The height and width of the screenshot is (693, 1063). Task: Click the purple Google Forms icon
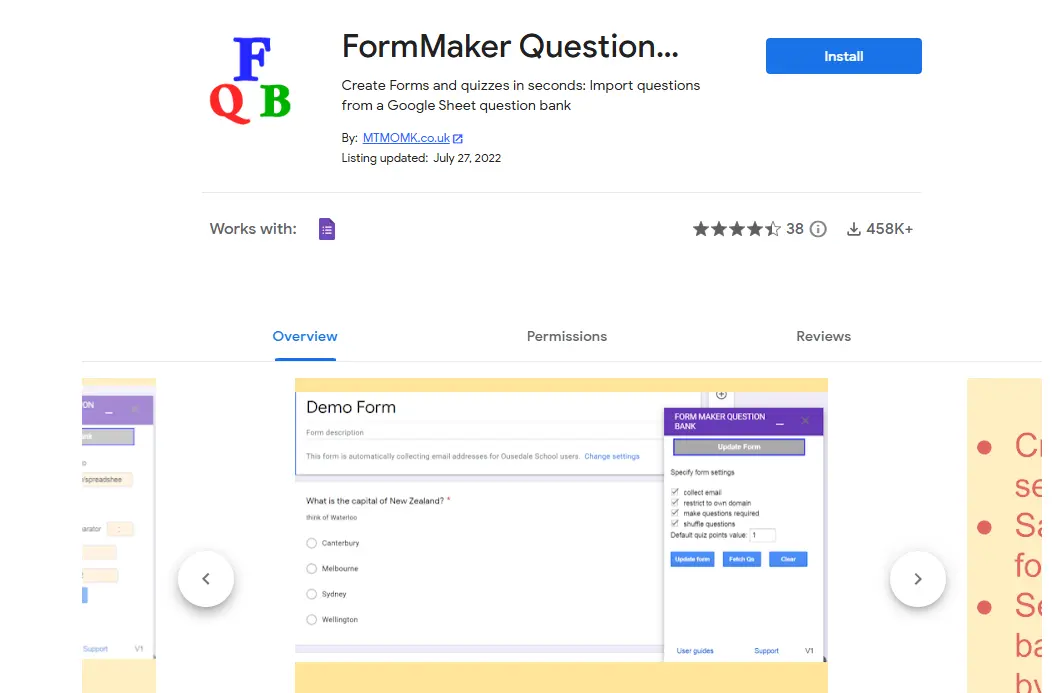[x=327, y=229]
